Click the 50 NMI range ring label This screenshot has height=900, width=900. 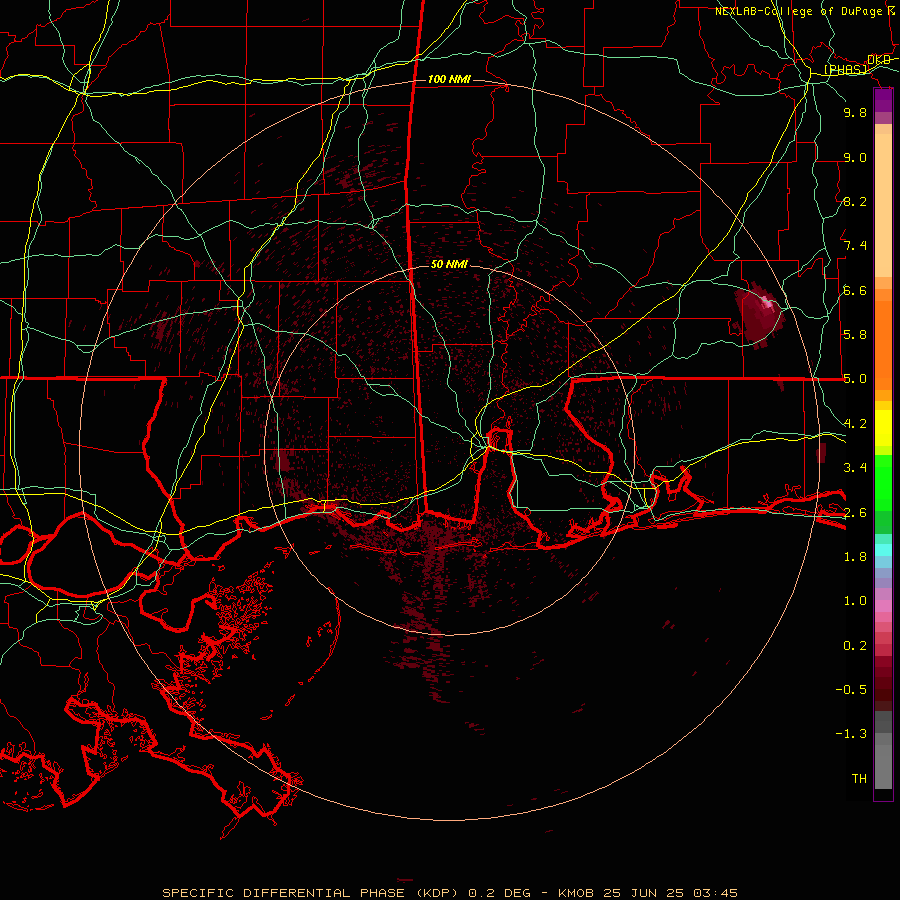coord(449,264)
